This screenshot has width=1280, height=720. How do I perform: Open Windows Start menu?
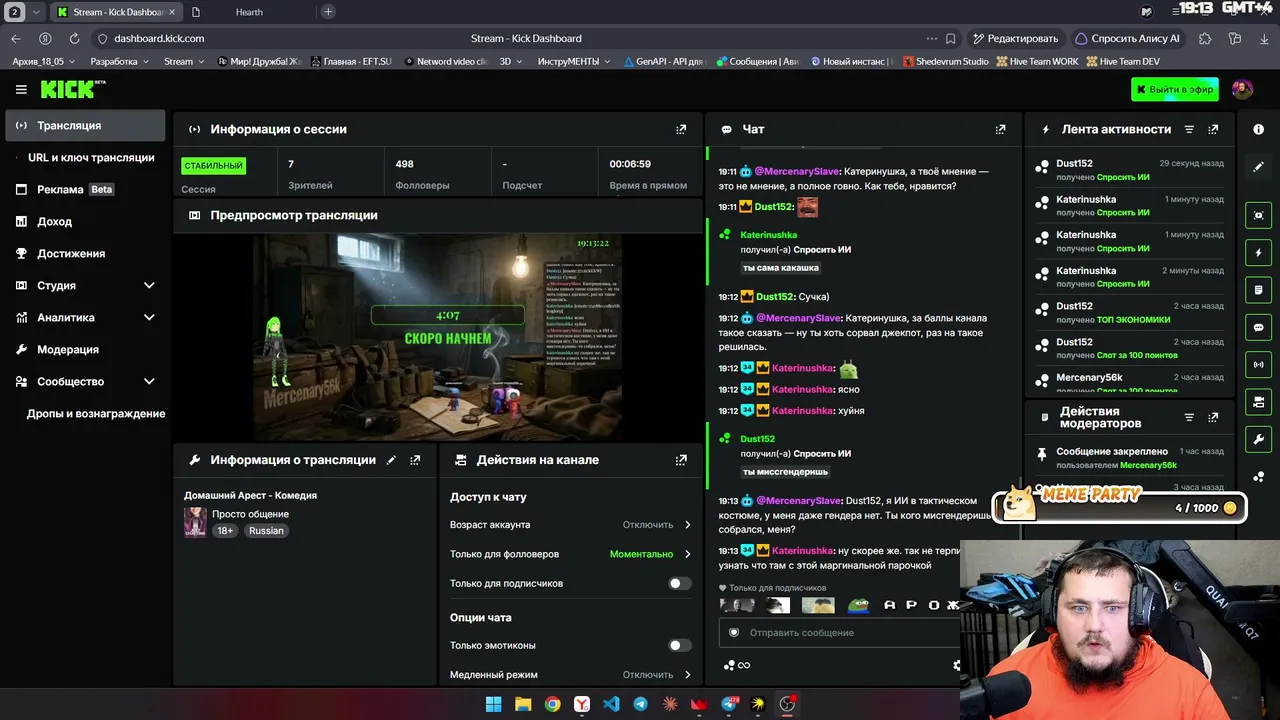click(x=493, y=704)
